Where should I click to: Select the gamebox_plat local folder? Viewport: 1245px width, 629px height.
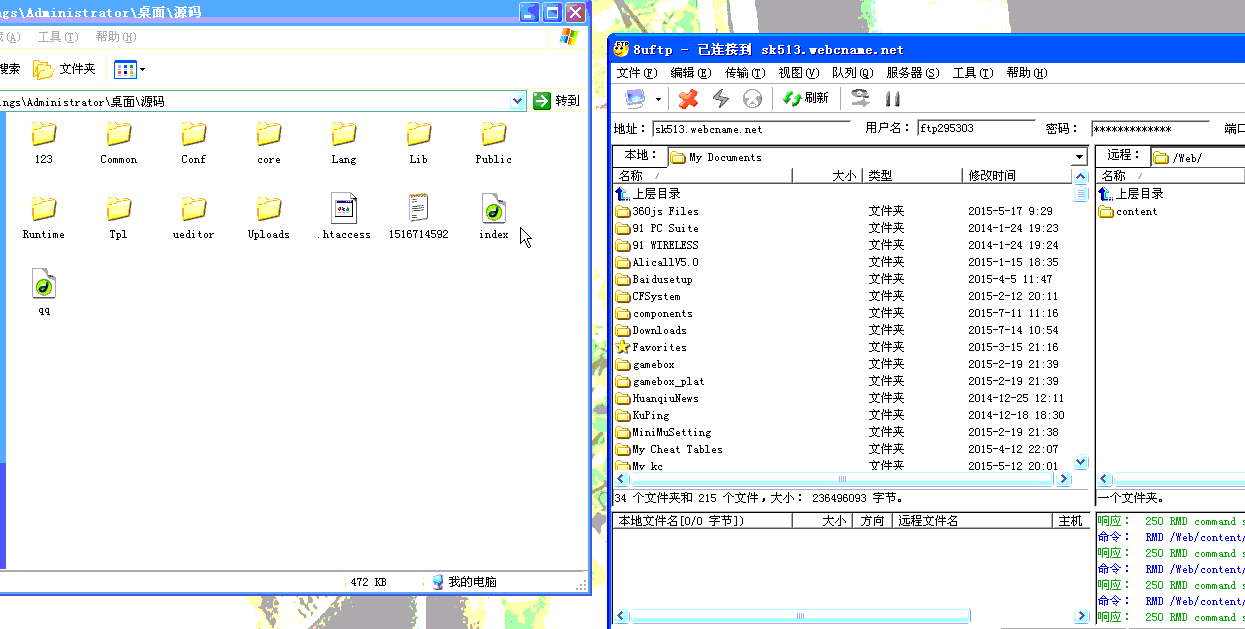pyautogui.click(x=660, y=381)
